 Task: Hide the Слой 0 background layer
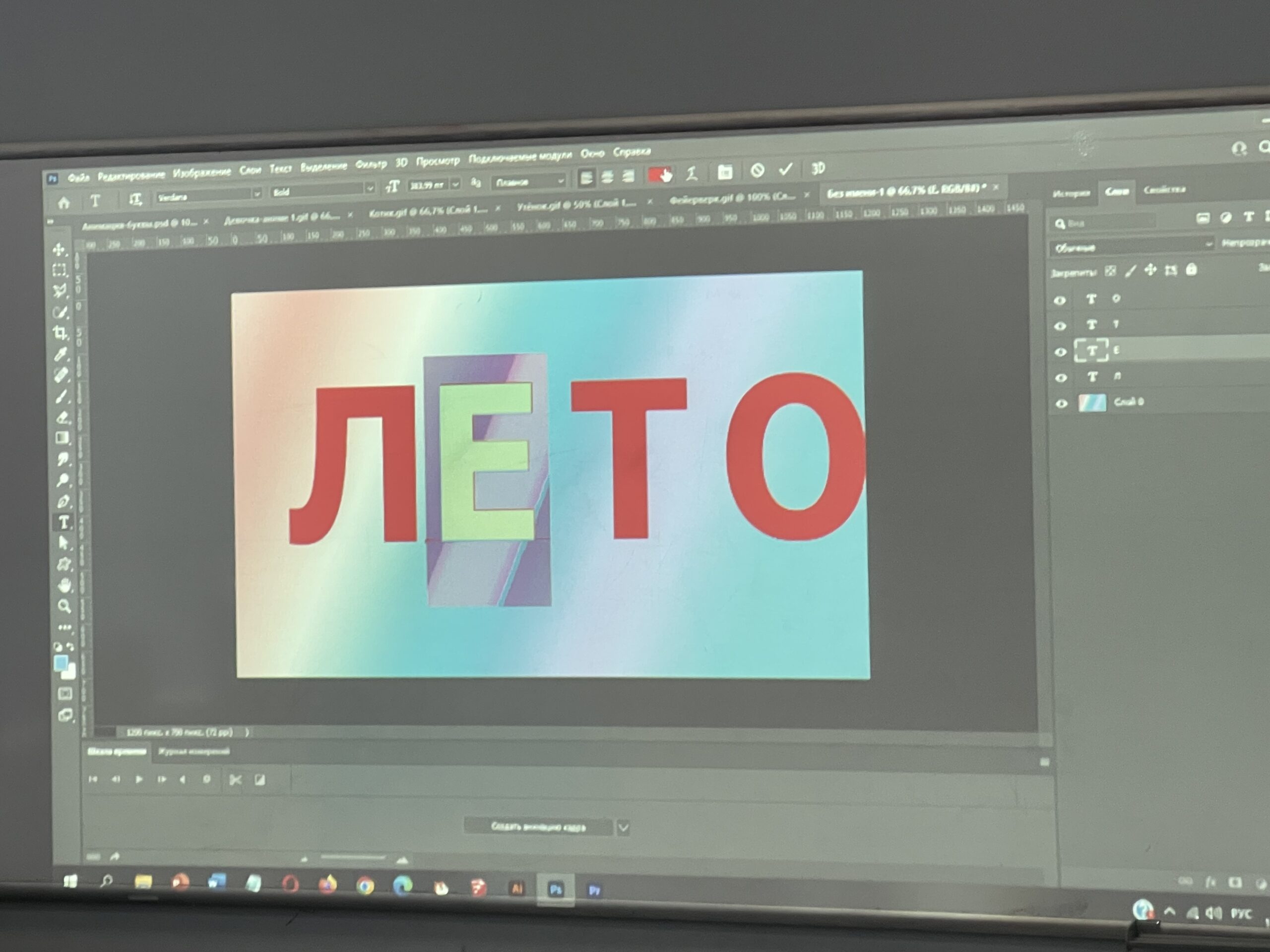(1062, 404)
